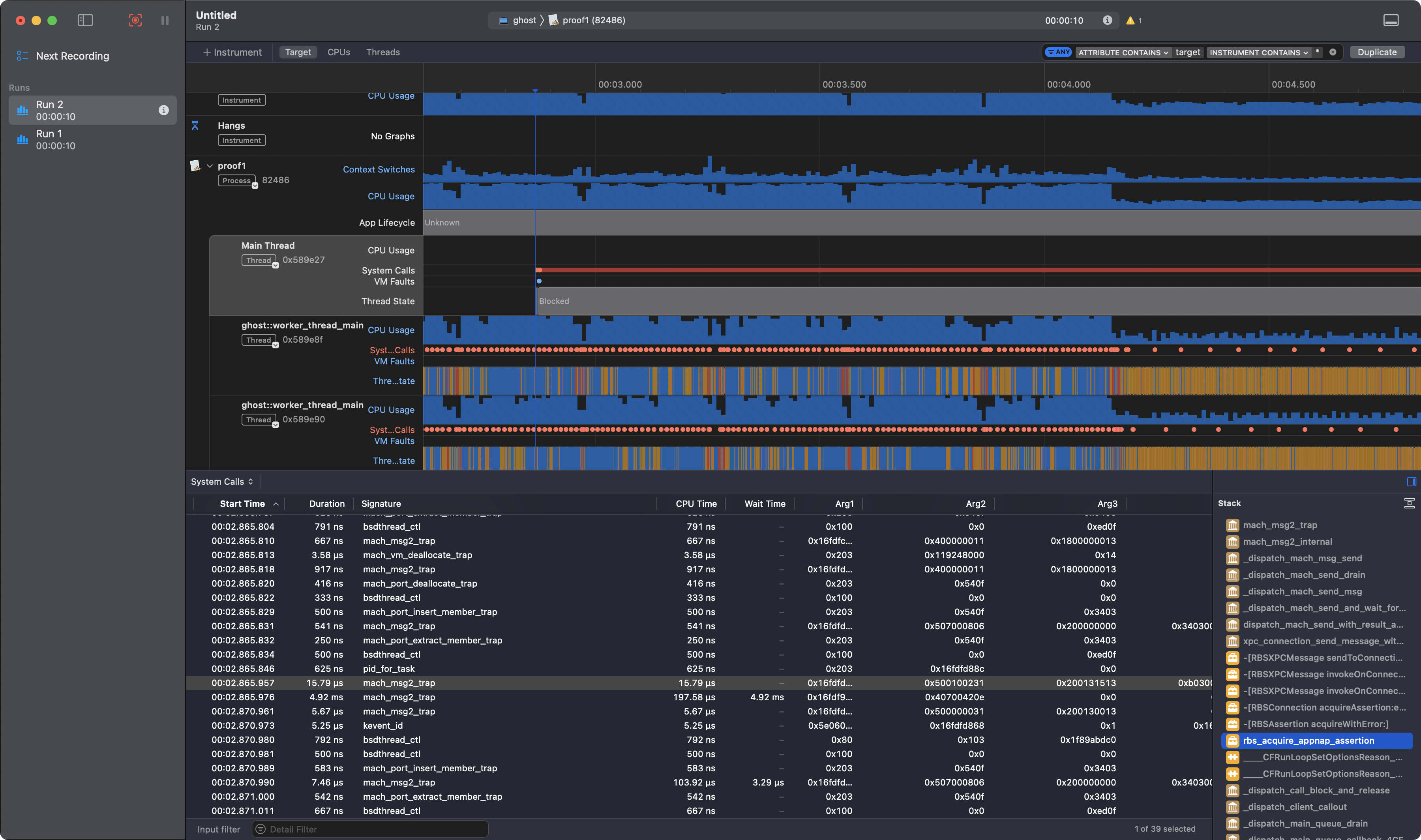This screenshot has height=840, width=1421.
Task: Select Run 1 in Runs list
Action: click(92, 139)
